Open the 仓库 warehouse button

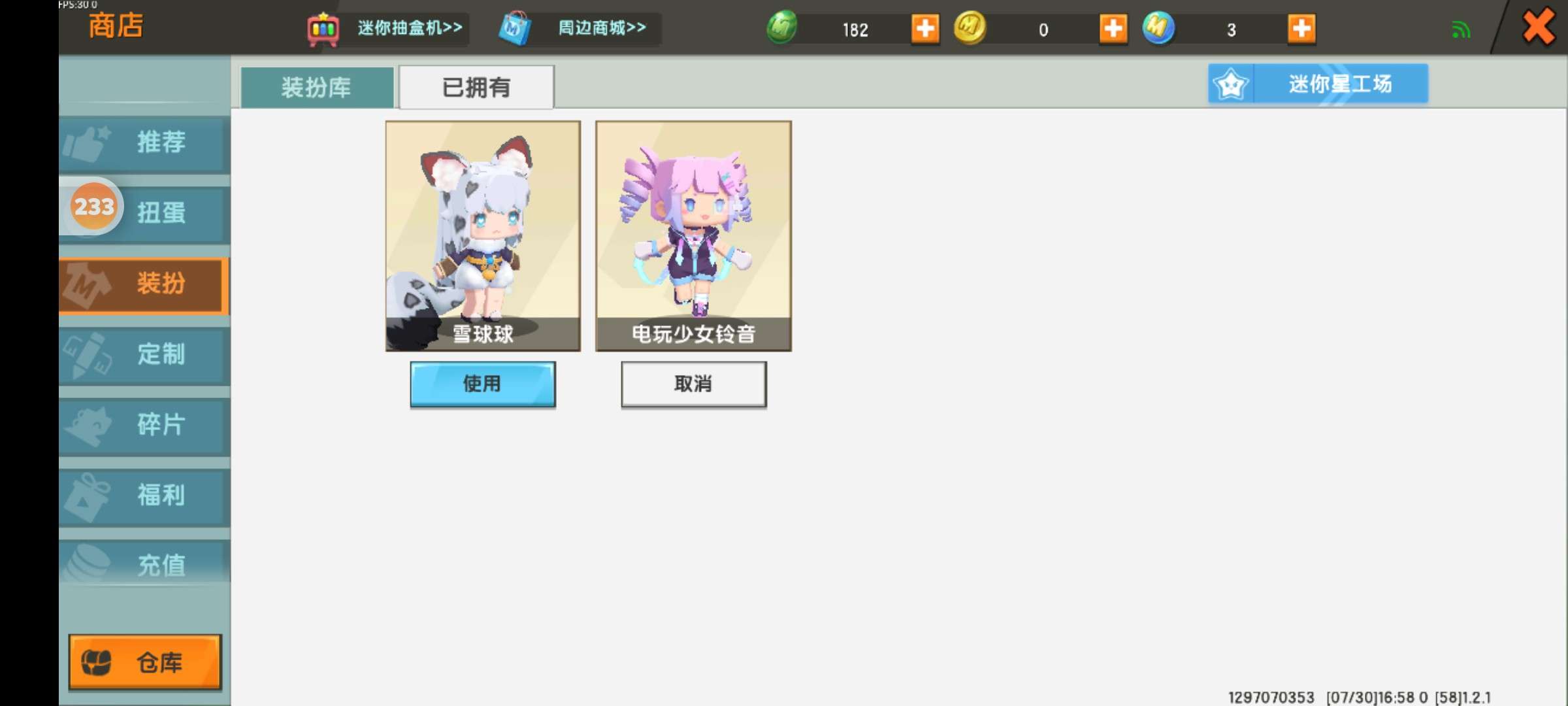(145, 662)
